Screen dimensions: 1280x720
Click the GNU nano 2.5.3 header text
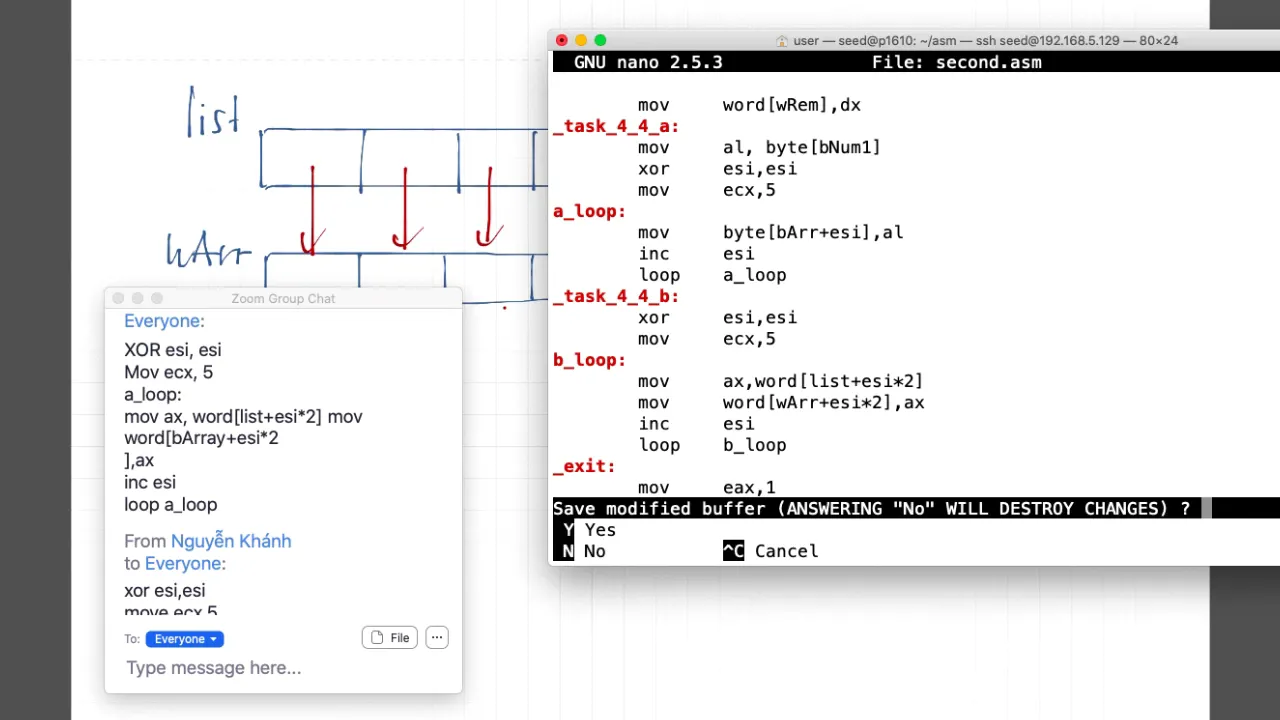[648, 62]
